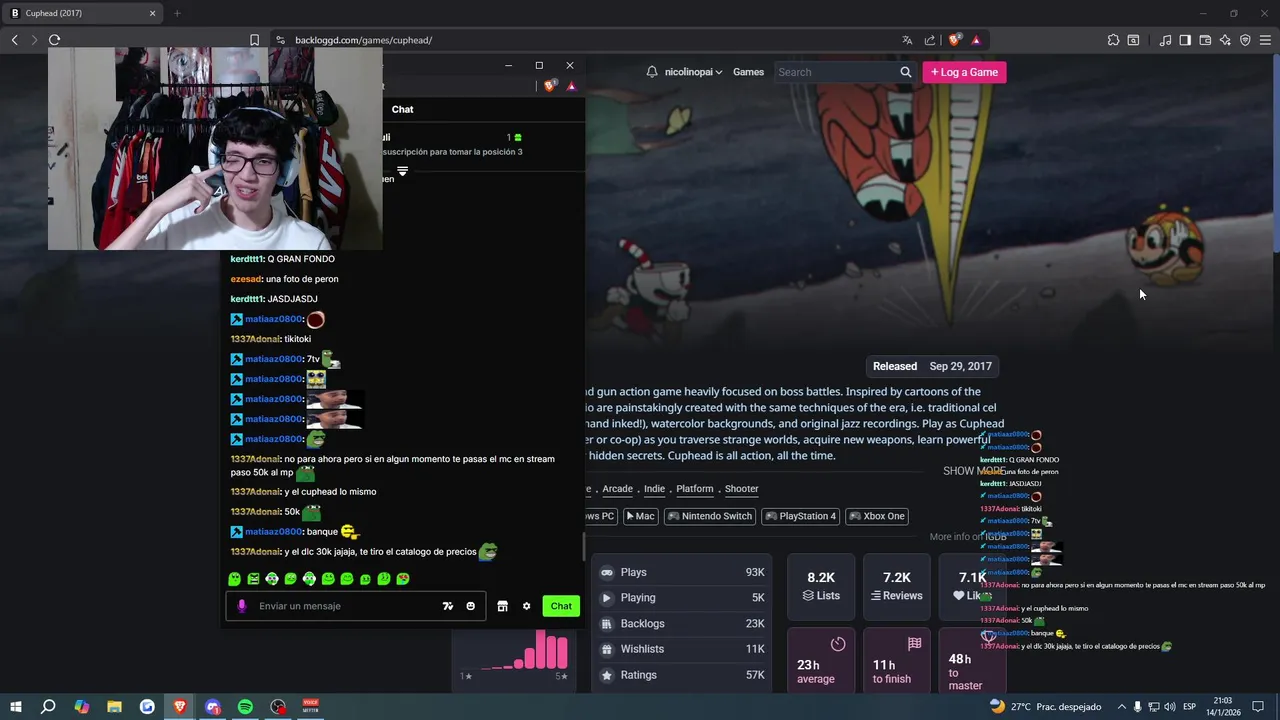Screen dimensions: 1280x720
Task: Open the Brave Wallet icon
Action: [x=1205, y=40]
